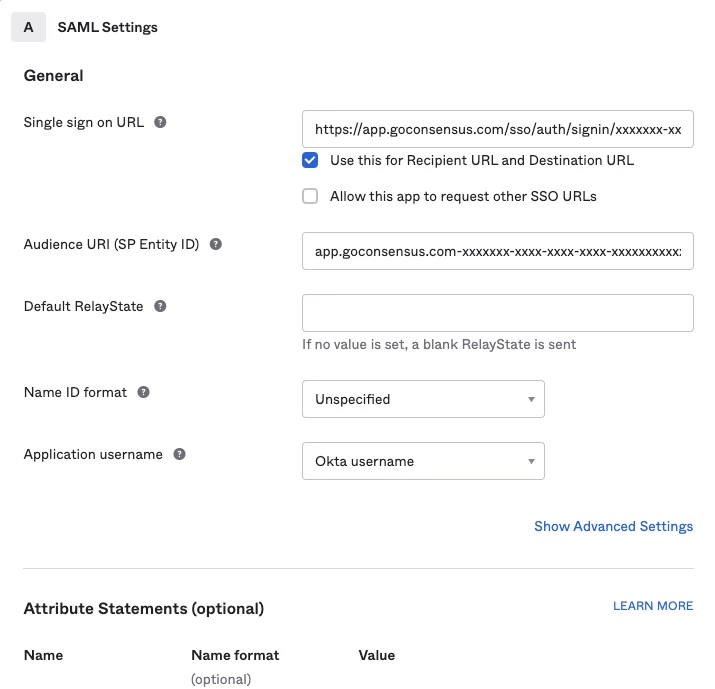Click Application username help icon
The height and width of the screenshot is (689, 715).
[x=179, y=455]
